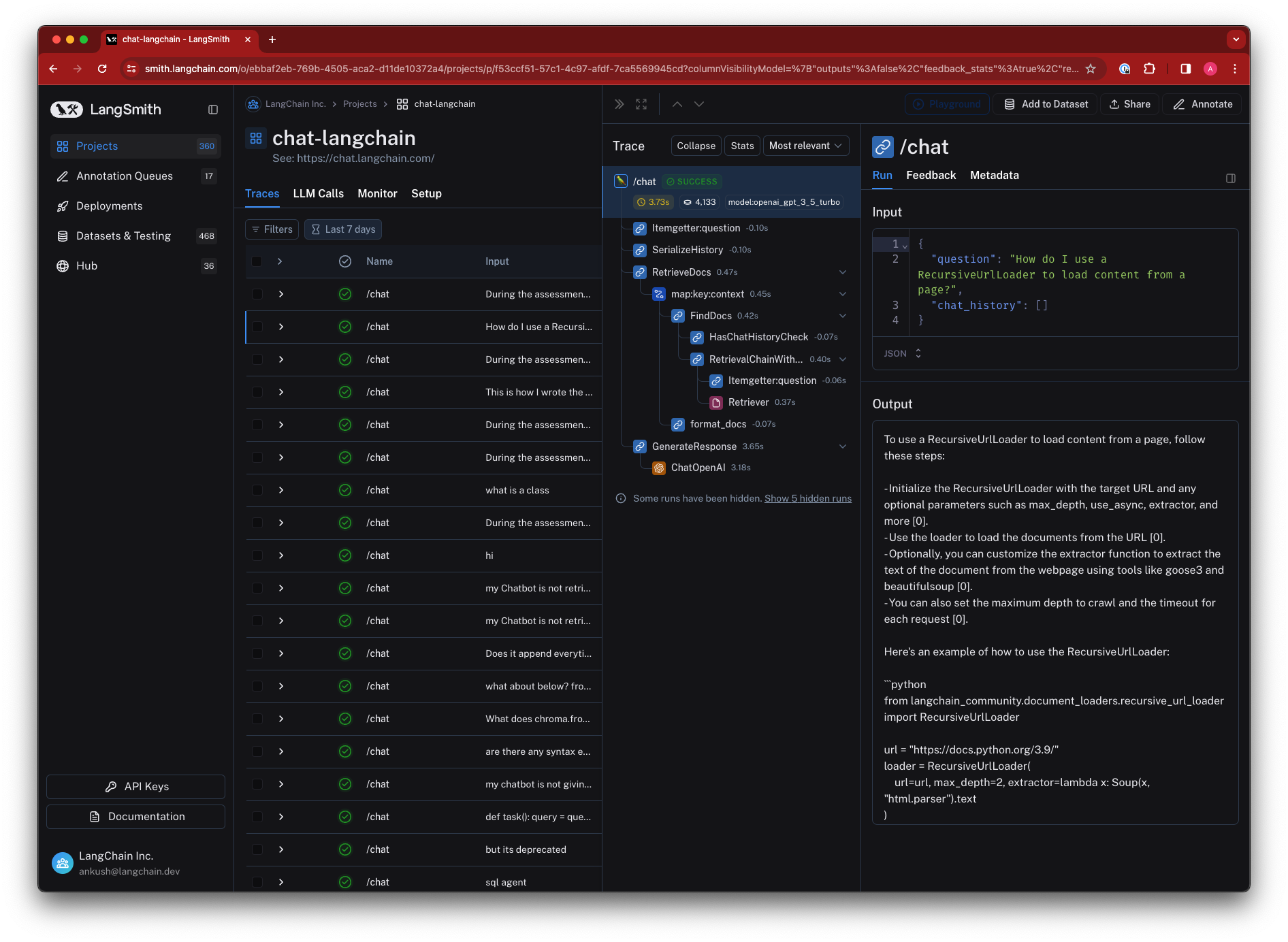Click the status column check icon header
The height and width of the screenshot is (942, 1288).
345,261
